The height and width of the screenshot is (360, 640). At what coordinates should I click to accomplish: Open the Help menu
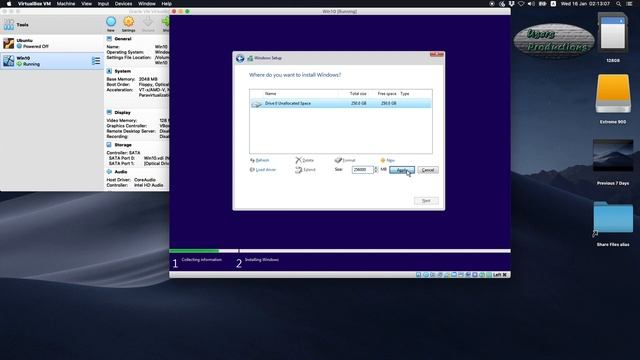pos(166,4)
